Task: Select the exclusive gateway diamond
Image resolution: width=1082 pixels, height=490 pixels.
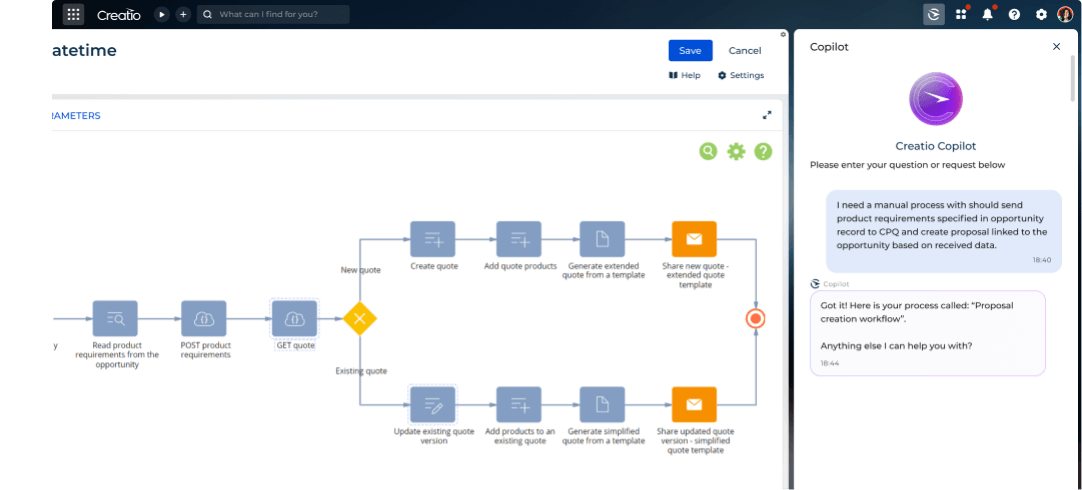Action: coord(359,319)
